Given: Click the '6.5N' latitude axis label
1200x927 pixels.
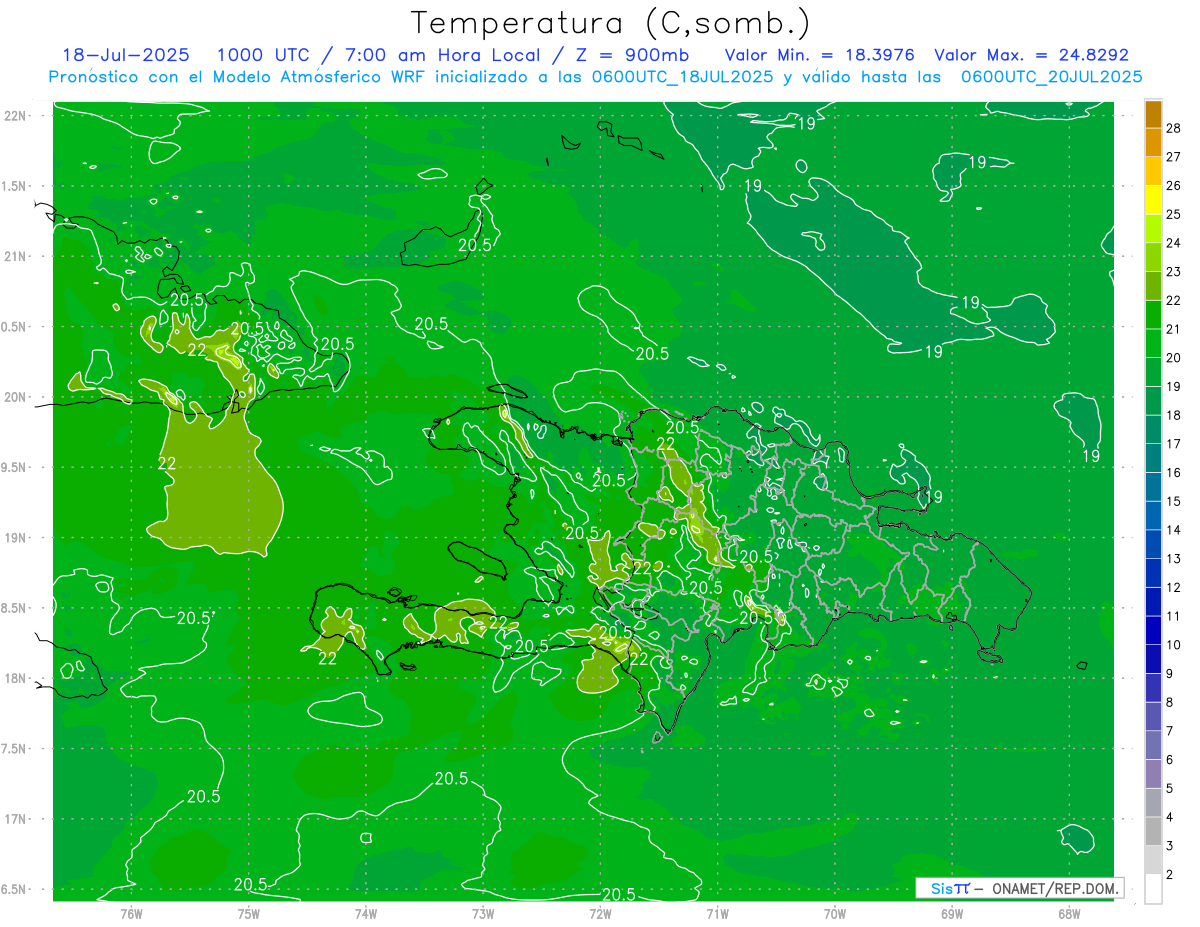Looking at the screenshot, I should (x=15, y=889).
